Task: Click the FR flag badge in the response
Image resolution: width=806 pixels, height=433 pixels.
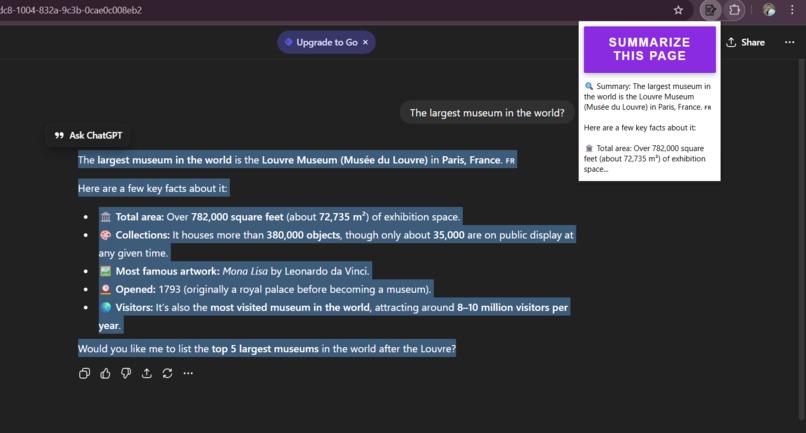Action: (x=510, y=160)
